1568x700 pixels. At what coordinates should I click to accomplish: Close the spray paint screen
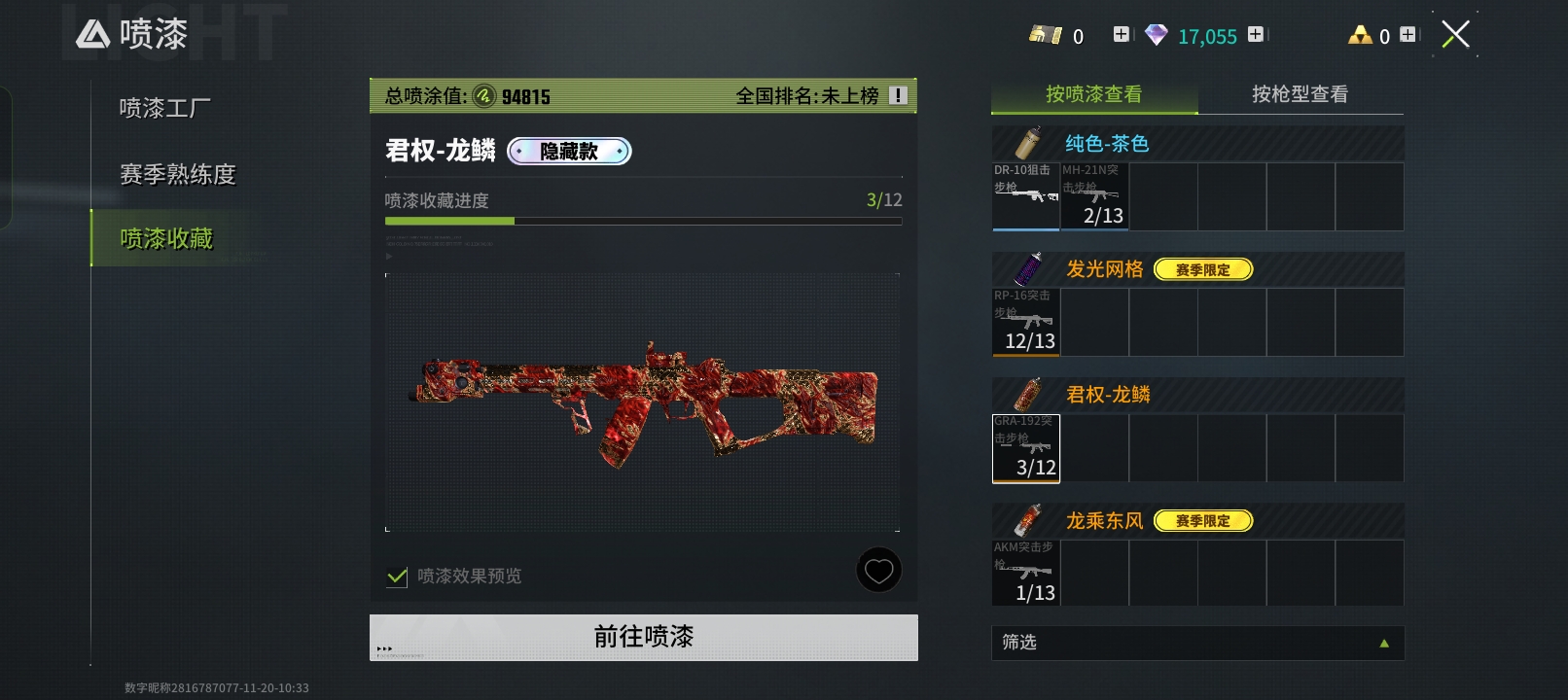point(1455,35)
